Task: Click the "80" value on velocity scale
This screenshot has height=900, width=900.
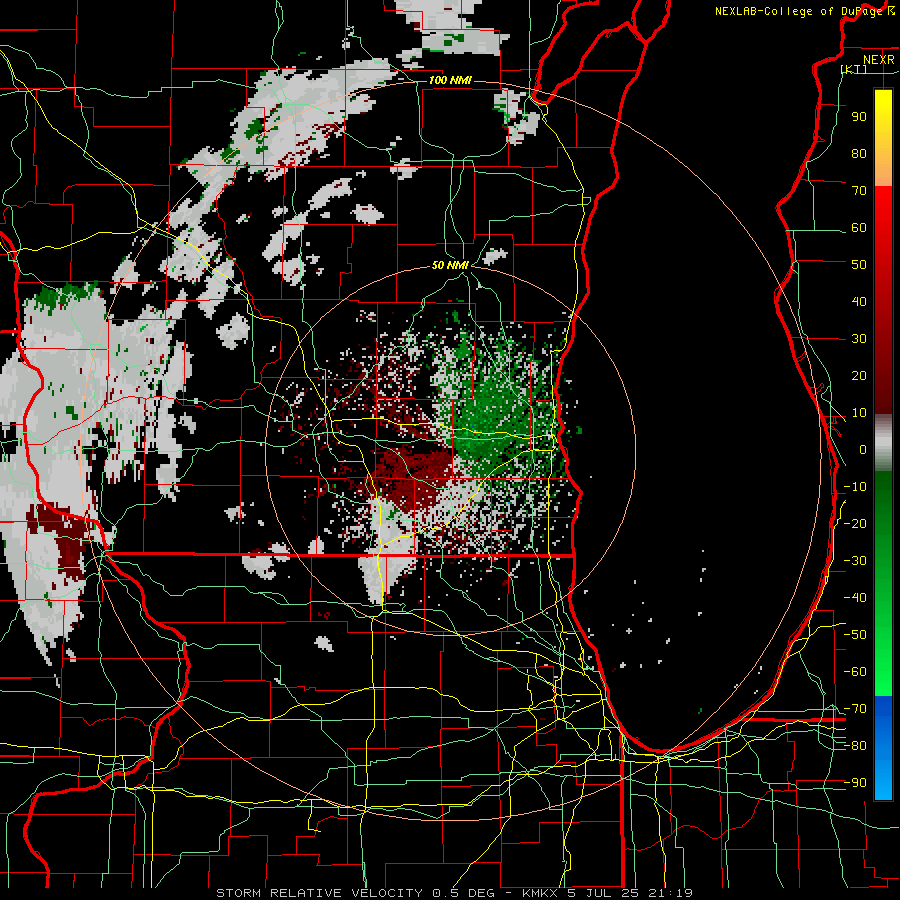Action: [859, 154]
